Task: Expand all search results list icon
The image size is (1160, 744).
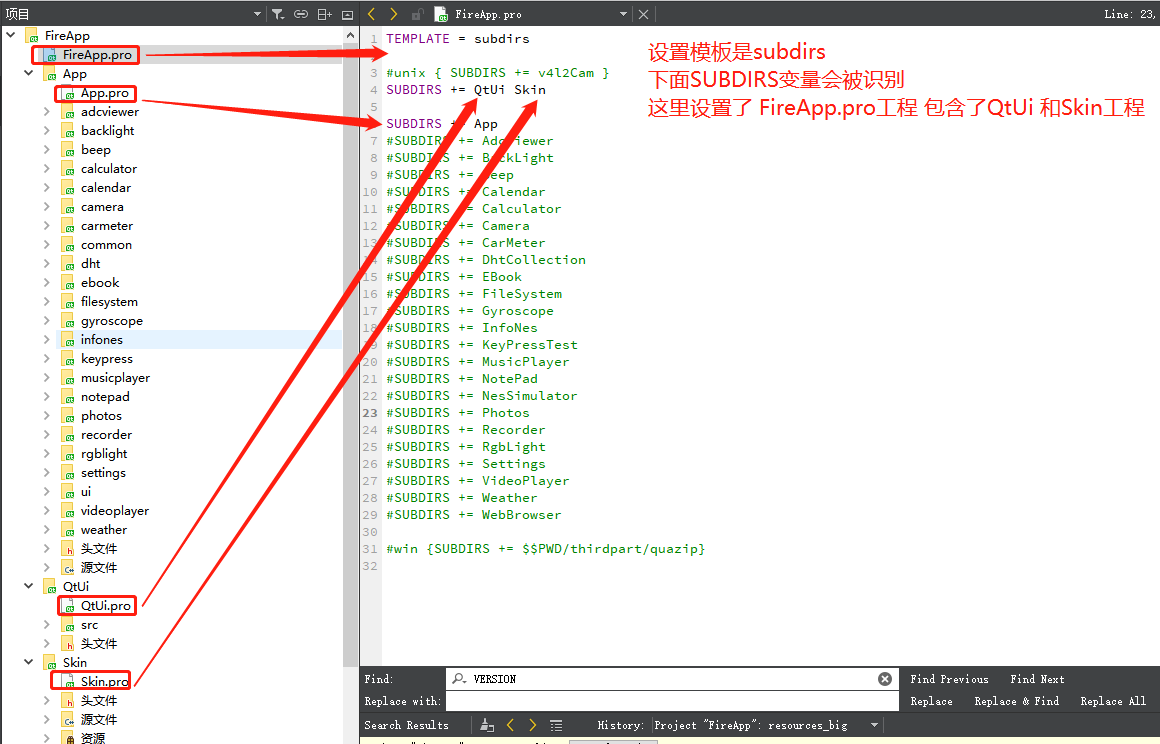Action: click(556, 726)
